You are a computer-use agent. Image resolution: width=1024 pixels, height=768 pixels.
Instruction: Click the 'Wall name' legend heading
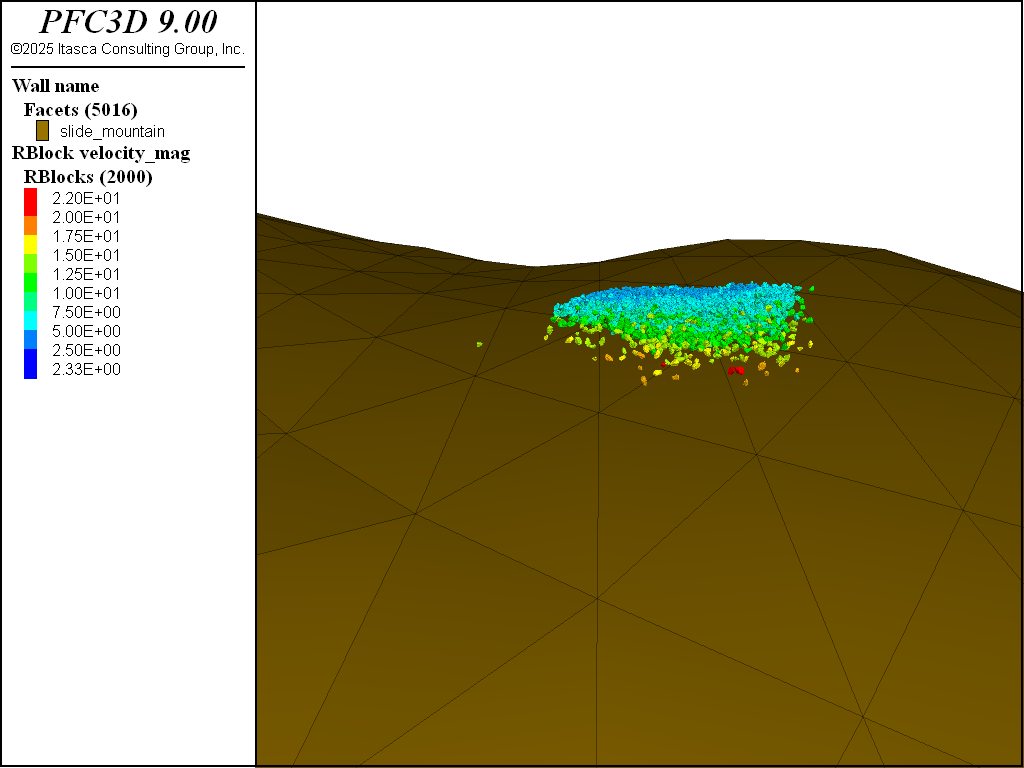pos(56,86)
